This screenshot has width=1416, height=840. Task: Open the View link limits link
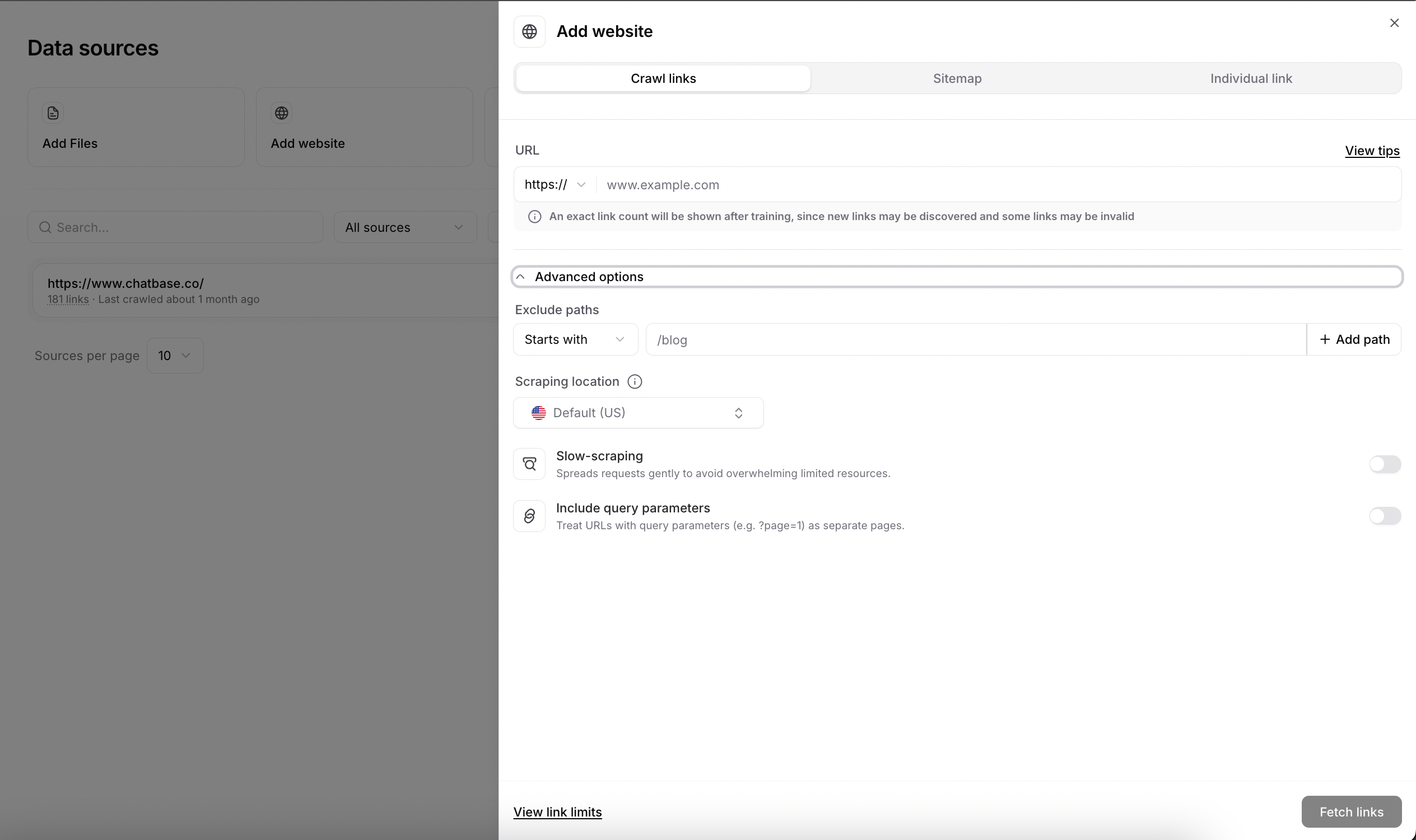click(x=557, y=811)
